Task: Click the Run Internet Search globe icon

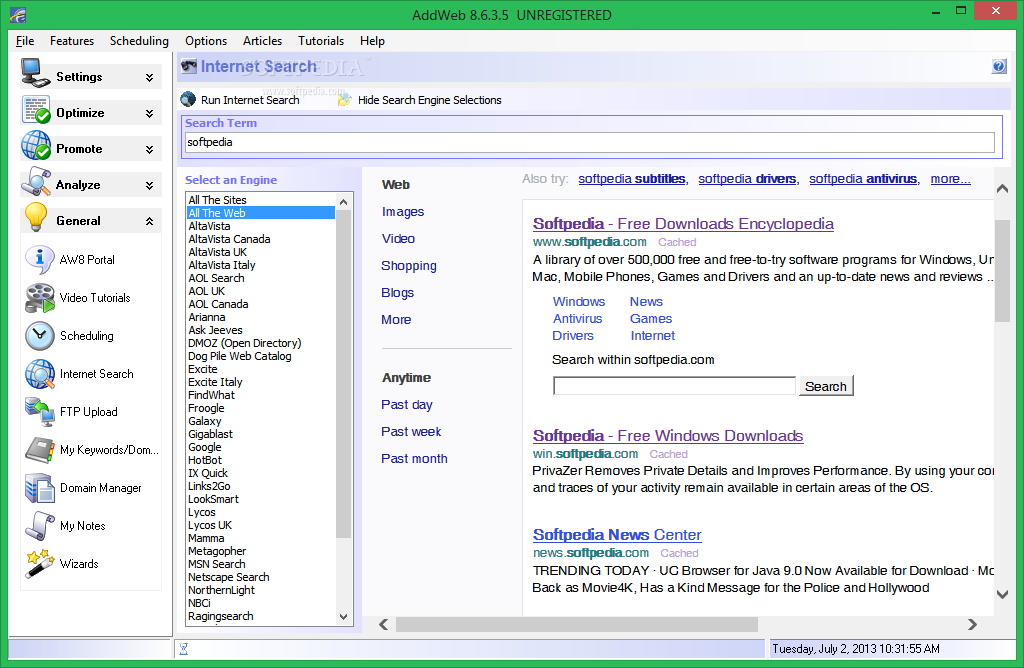Action: click(188, 99)
